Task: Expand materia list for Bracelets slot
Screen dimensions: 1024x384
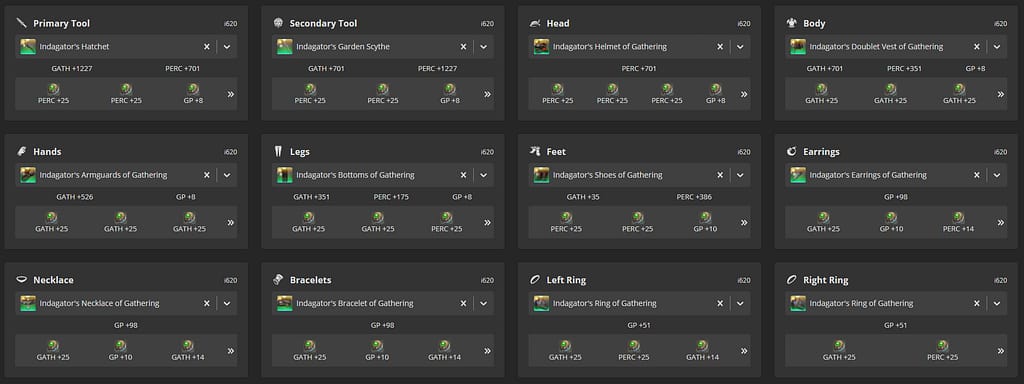Action: (x=487, y=351)
